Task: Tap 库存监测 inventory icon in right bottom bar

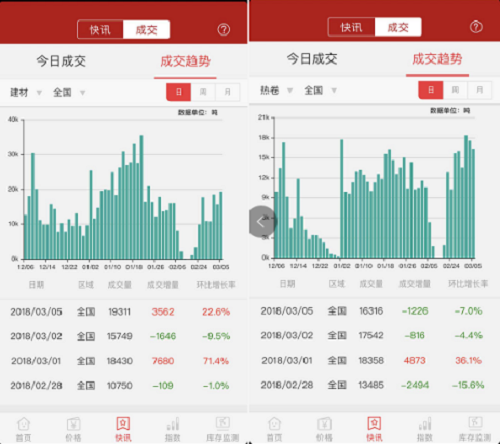Action: pyautogui.click(x=475, y=429)
